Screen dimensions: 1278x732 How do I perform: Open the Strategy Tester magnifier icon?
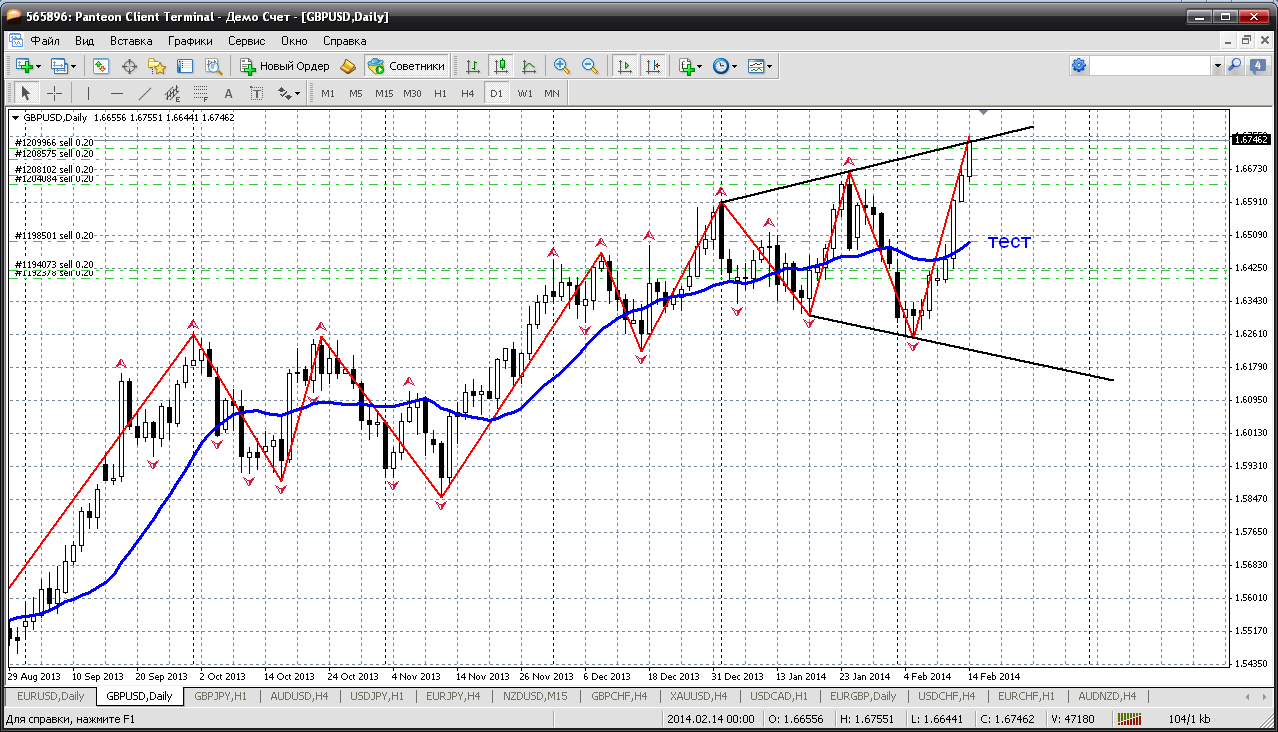pyautogui.click(x=213, y=66)
